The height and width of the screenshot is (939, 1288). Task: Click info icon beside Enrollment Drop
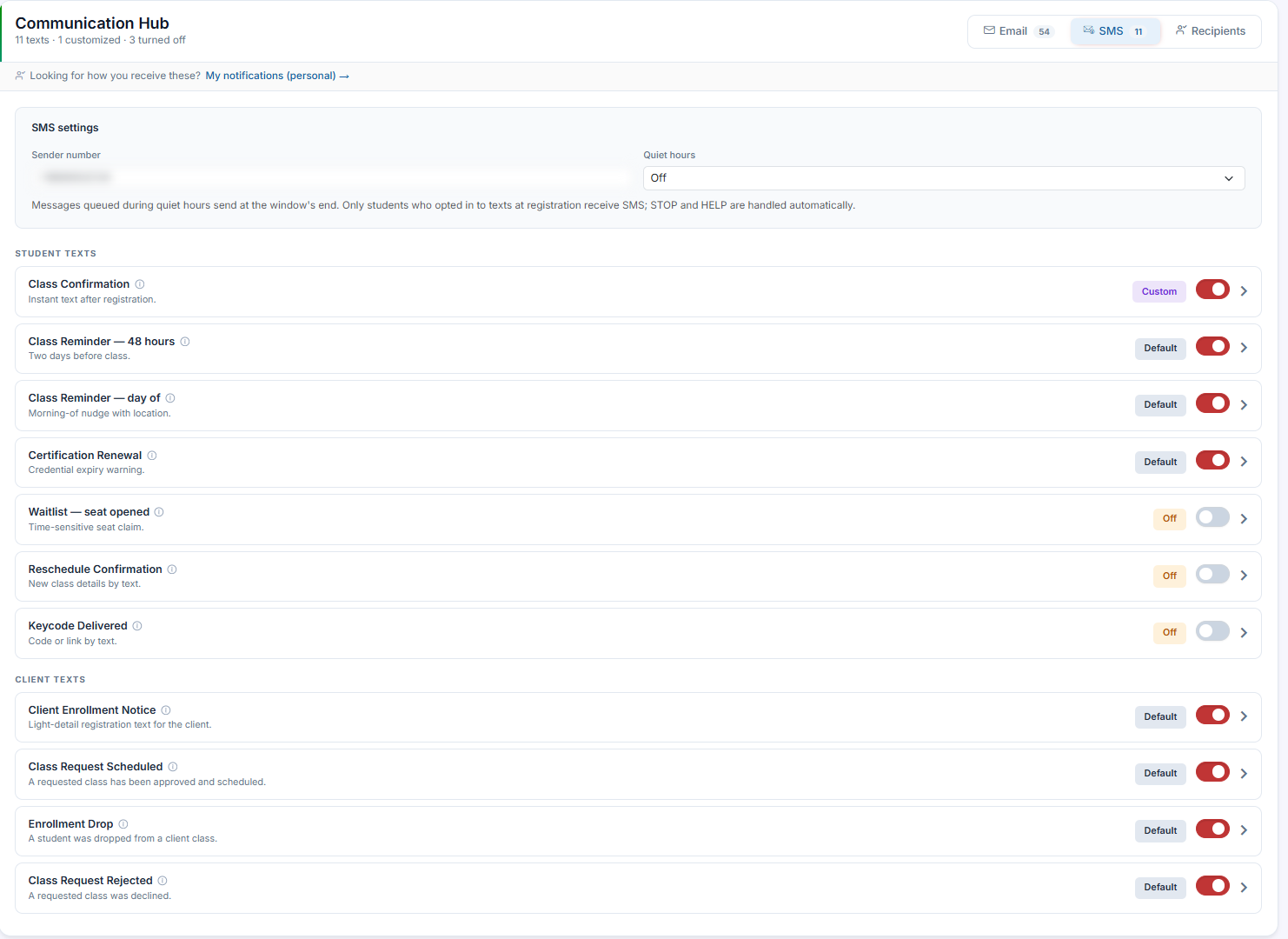pyautogui.click(x=123, y=824)
